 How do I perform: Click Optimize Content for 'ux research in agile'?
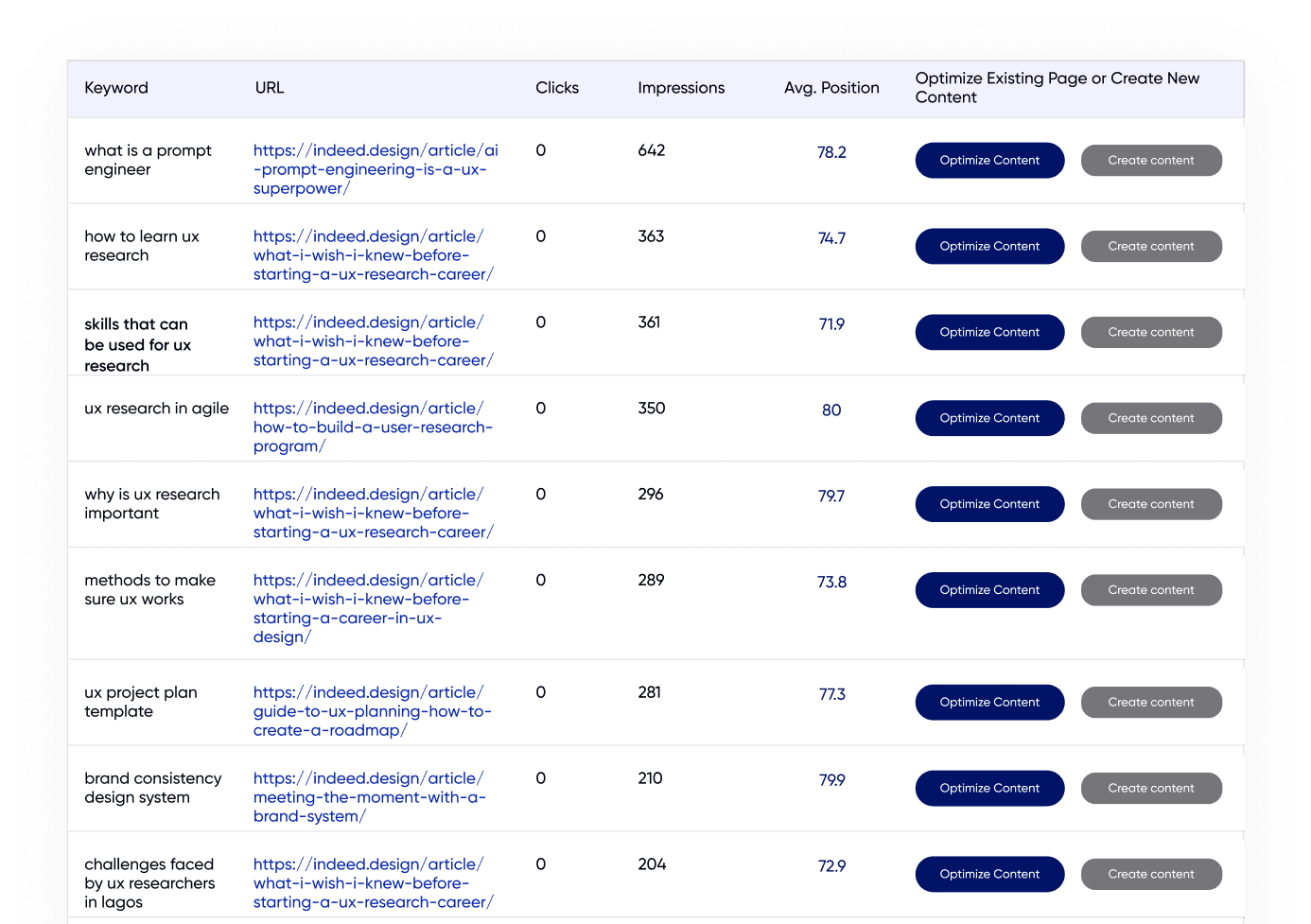tap(989, 417)
